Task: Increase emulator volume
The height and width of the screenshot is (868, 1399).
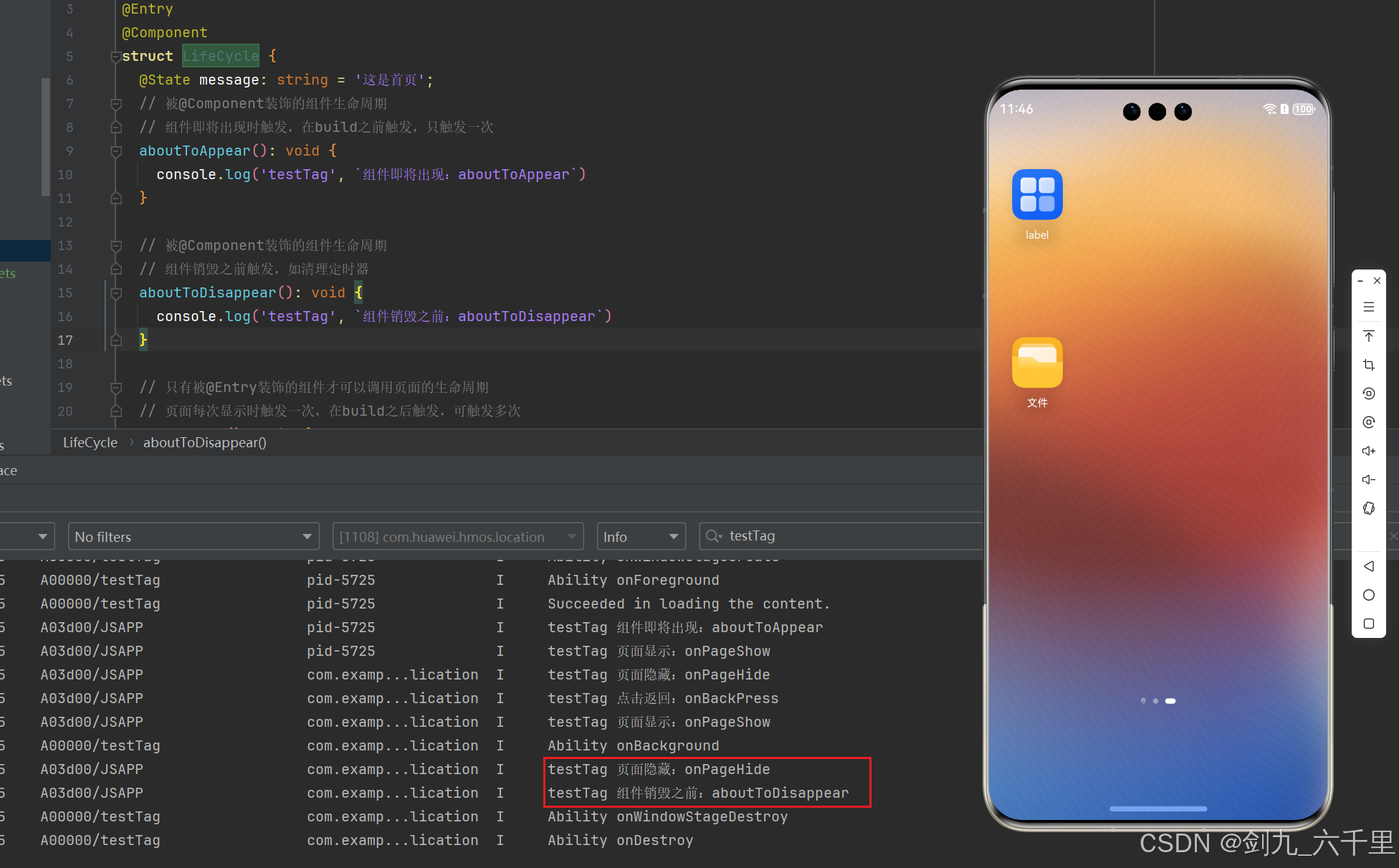Action: [x=1368, y=451]
